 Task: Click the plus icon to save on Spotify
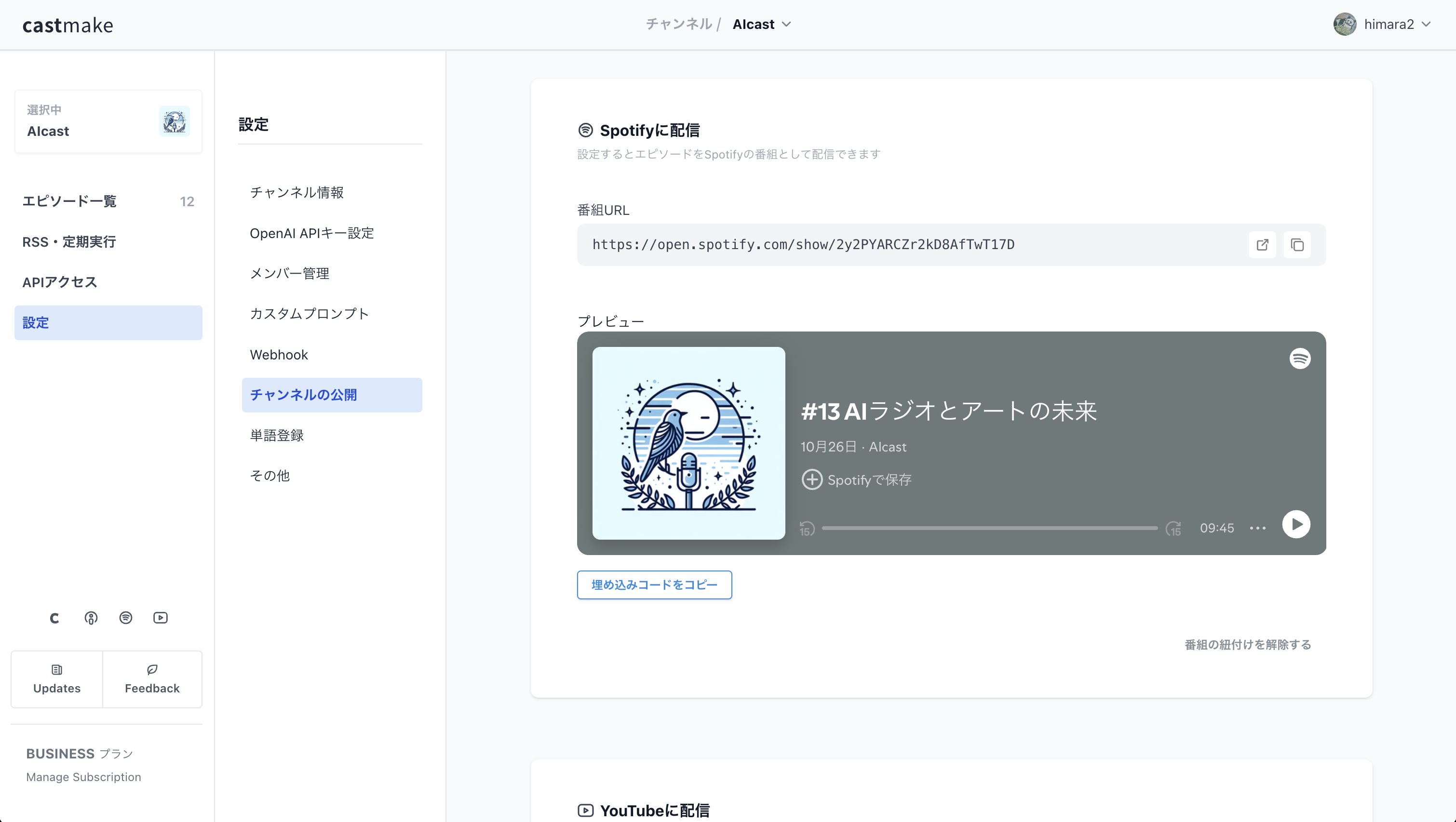click(x=812, y=479)
